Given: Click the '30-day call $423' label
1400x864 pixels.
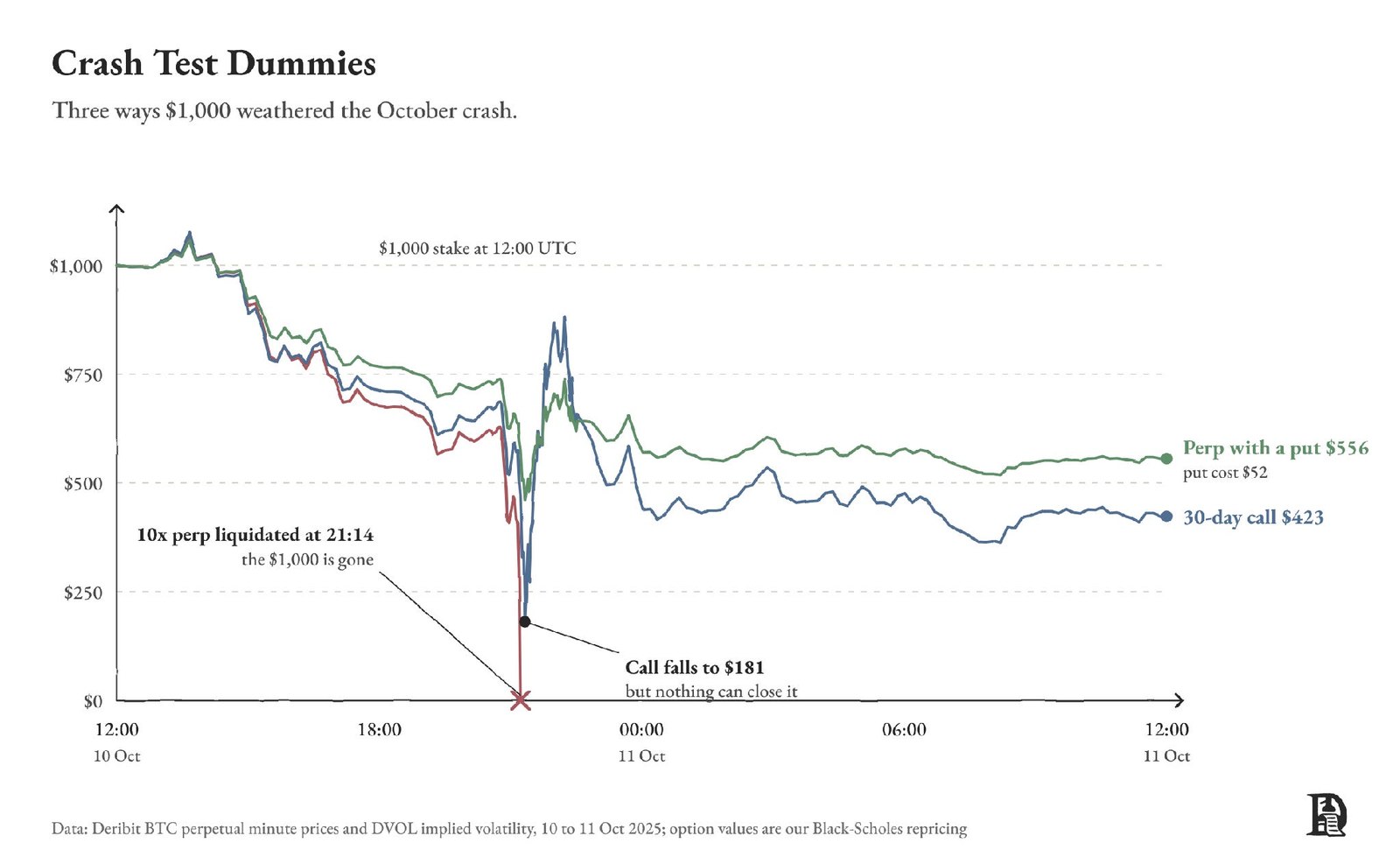Looking at the screenshot, I should [1253, 517].
